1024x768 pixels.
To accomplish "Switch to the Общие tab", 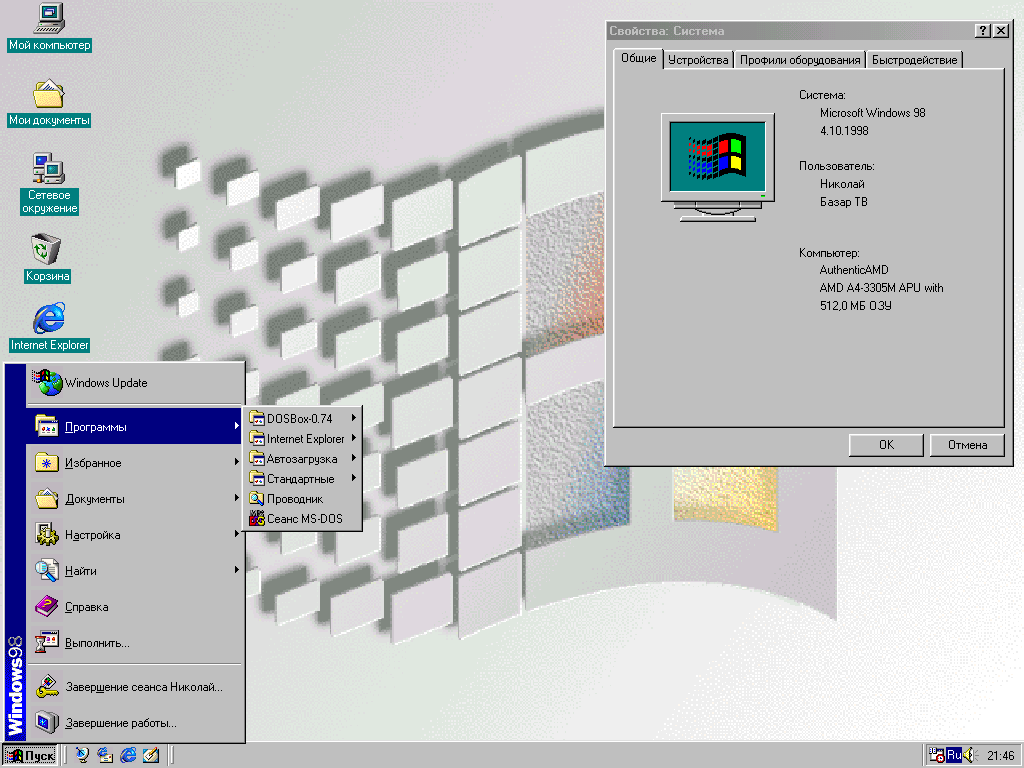I will tap(638, 58).
